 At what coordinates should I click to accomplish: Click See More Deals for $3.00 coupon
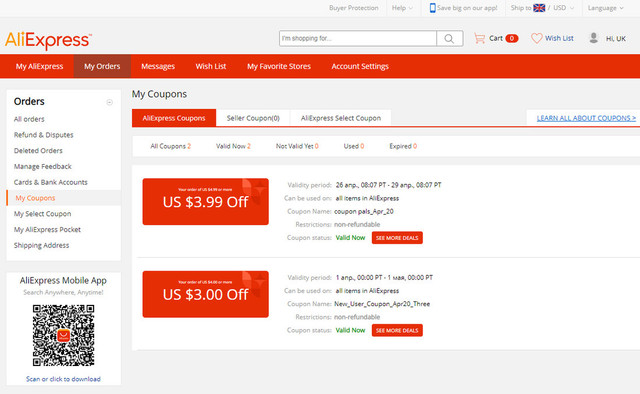tap(397, 330)
